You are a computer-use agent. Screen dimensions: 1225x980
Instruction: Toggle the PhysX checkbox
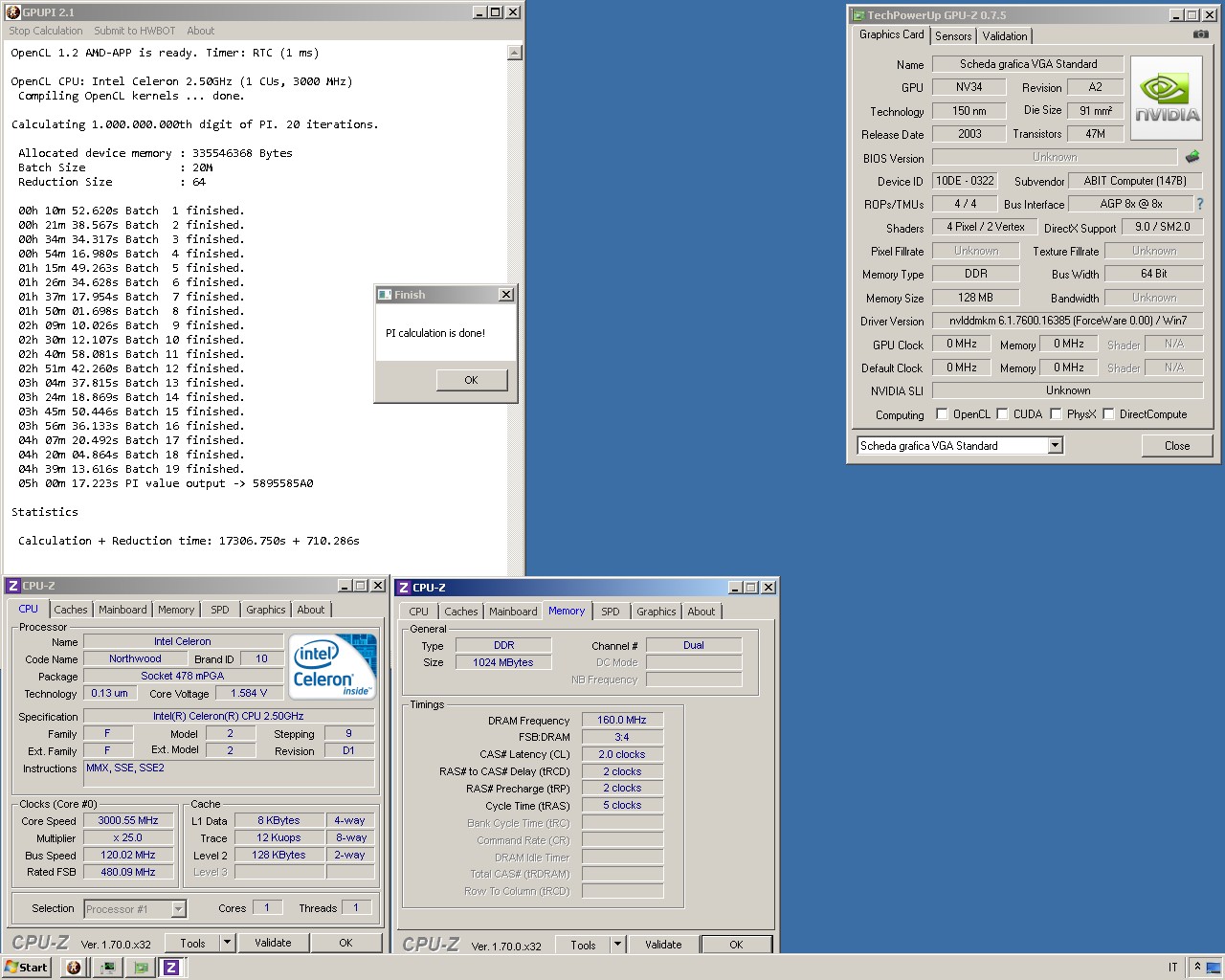[1056, 414]
